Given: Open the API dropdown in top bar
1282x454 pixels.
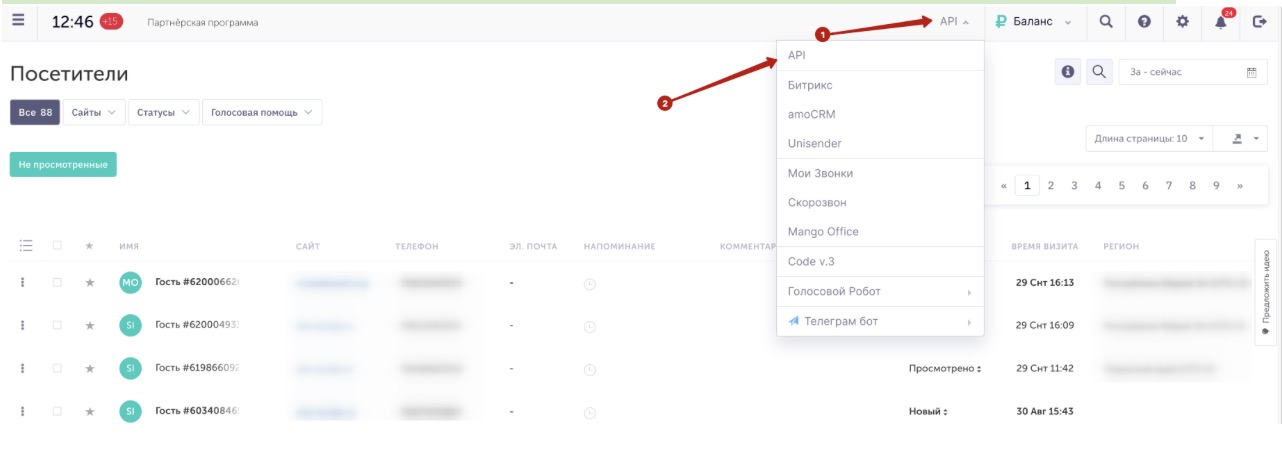Looking at the screenshot, I should pyautogui.click(x=954, y=22).
